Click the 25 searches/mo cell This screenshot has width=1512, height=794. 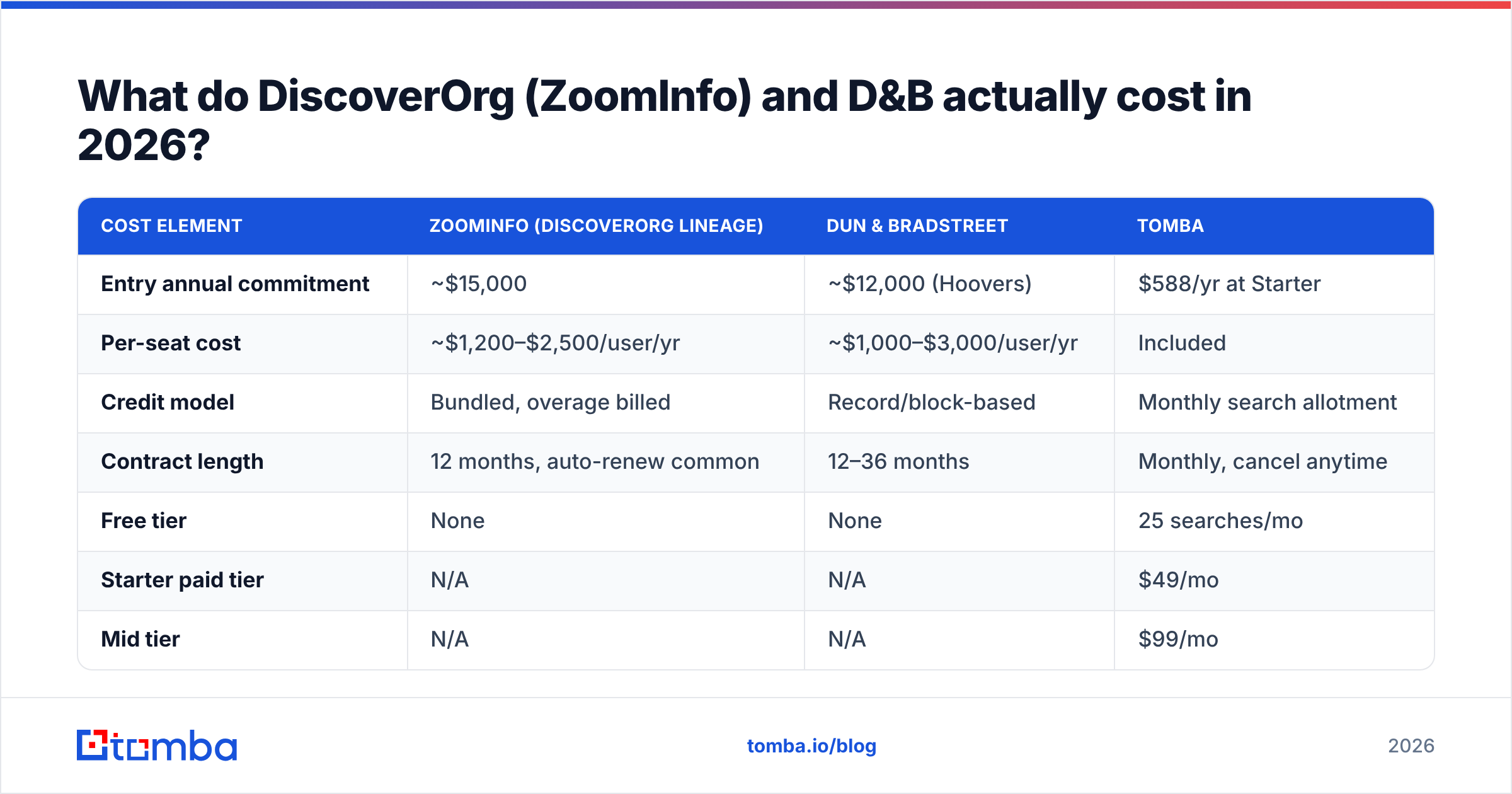coord(1220,521)
